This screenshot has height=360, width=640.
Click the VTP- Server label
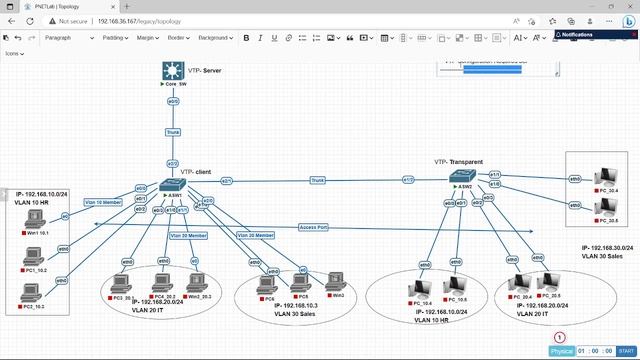204,71
